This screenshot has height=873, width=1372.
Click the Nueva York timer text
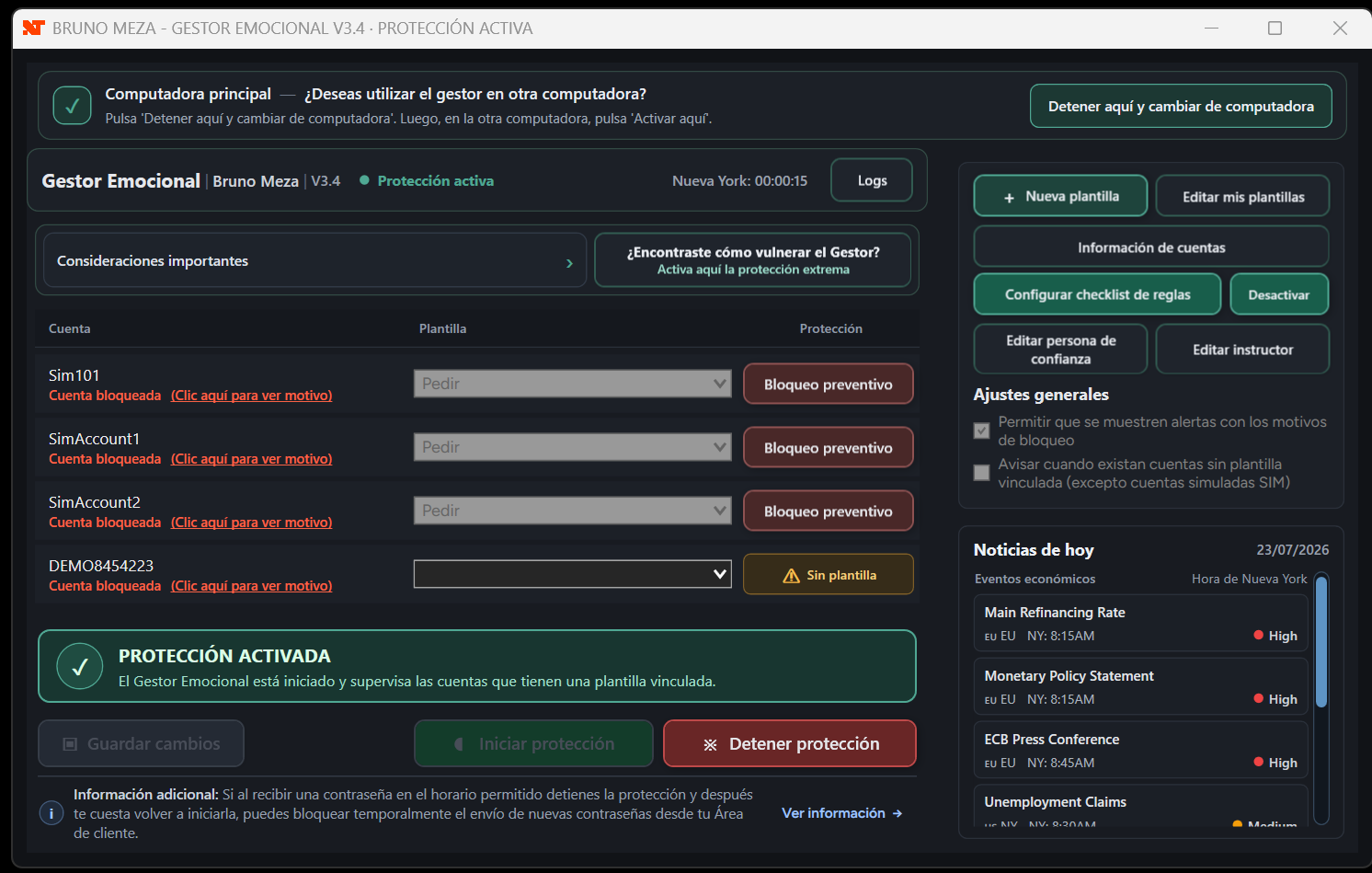pyautogui.click(x=739, y=181)
